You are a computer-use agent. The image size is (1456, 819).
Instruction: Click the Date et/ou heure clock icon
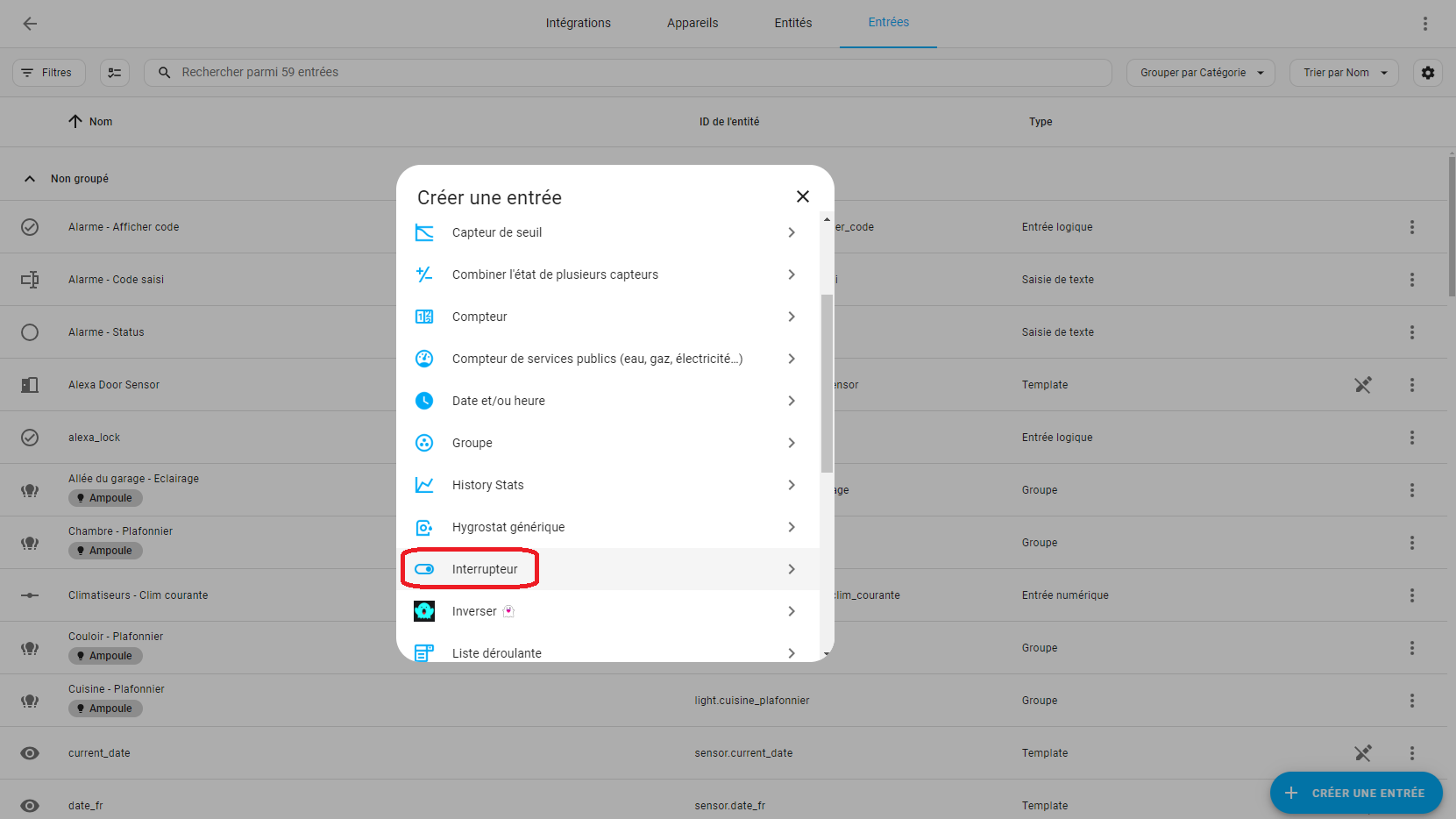coord(424,401)
